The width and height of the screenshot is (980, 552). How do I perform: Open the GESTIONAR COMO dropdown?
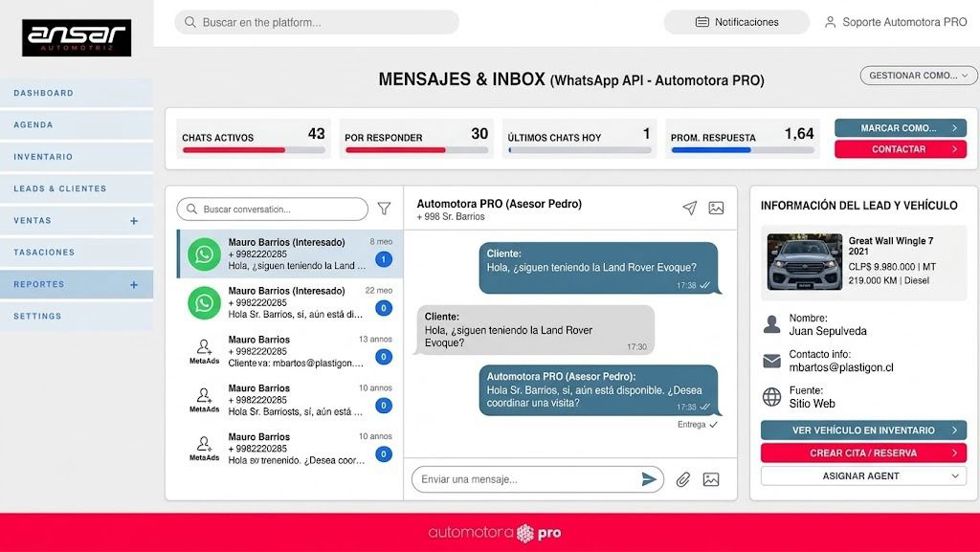click(918, 75)
